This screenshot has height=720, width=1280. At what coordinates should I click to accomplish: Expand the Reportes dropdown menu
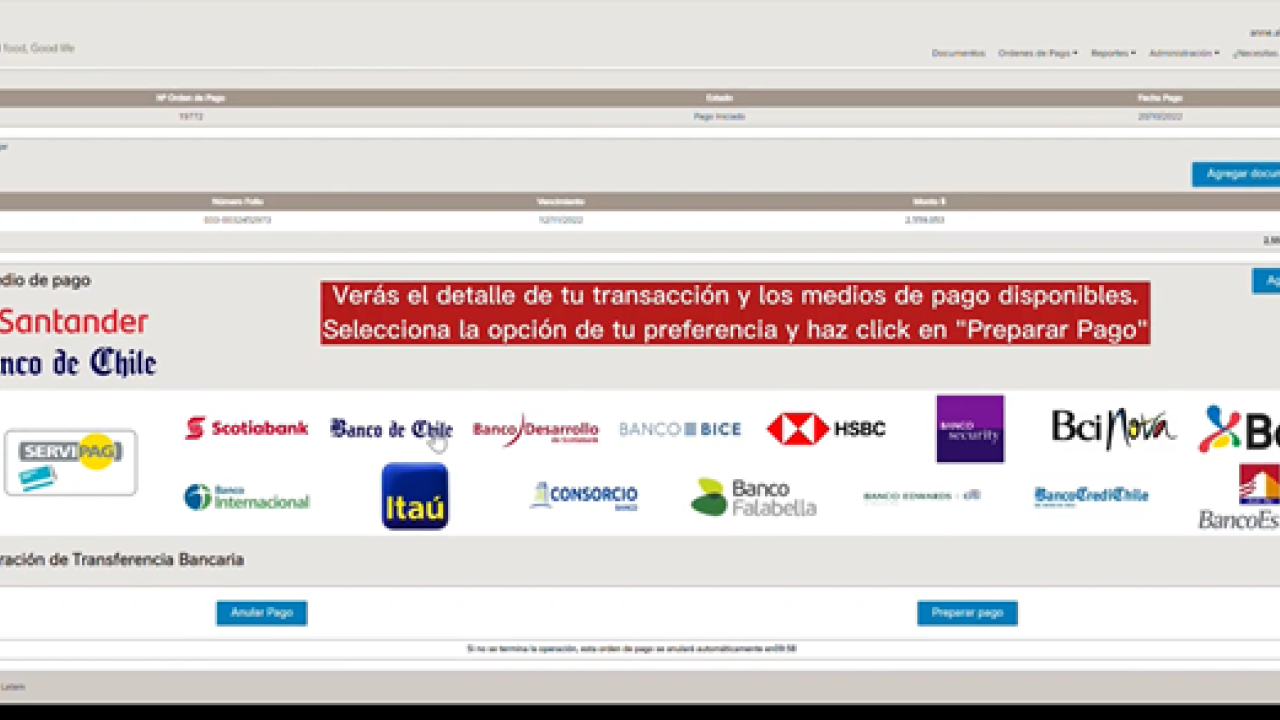1113,53
